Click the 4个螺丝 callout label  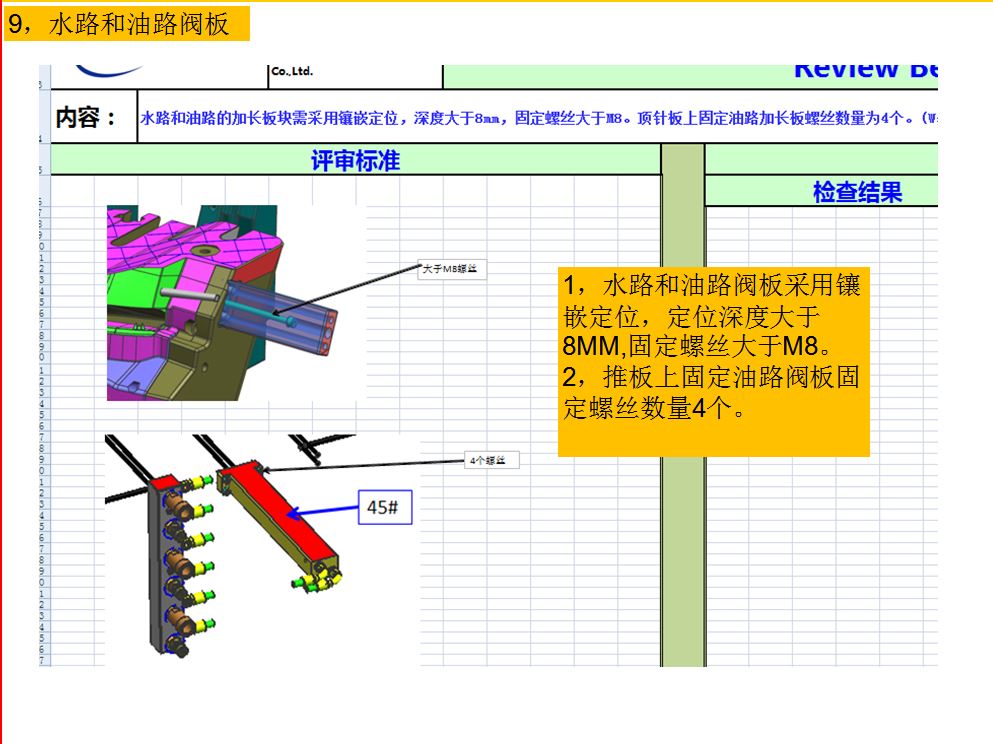tap(491, 460)
